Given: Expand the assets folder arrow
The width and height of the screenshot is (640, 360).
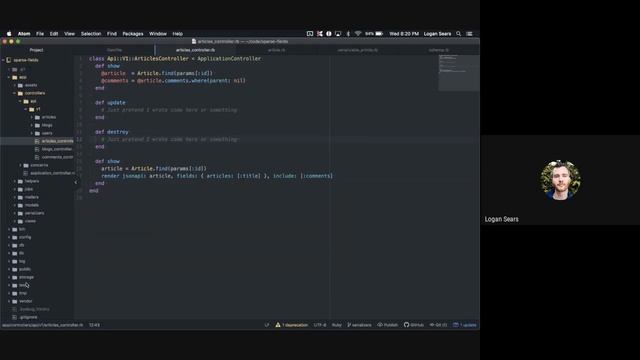Looking at the screenshot, I should pos(15,85).
